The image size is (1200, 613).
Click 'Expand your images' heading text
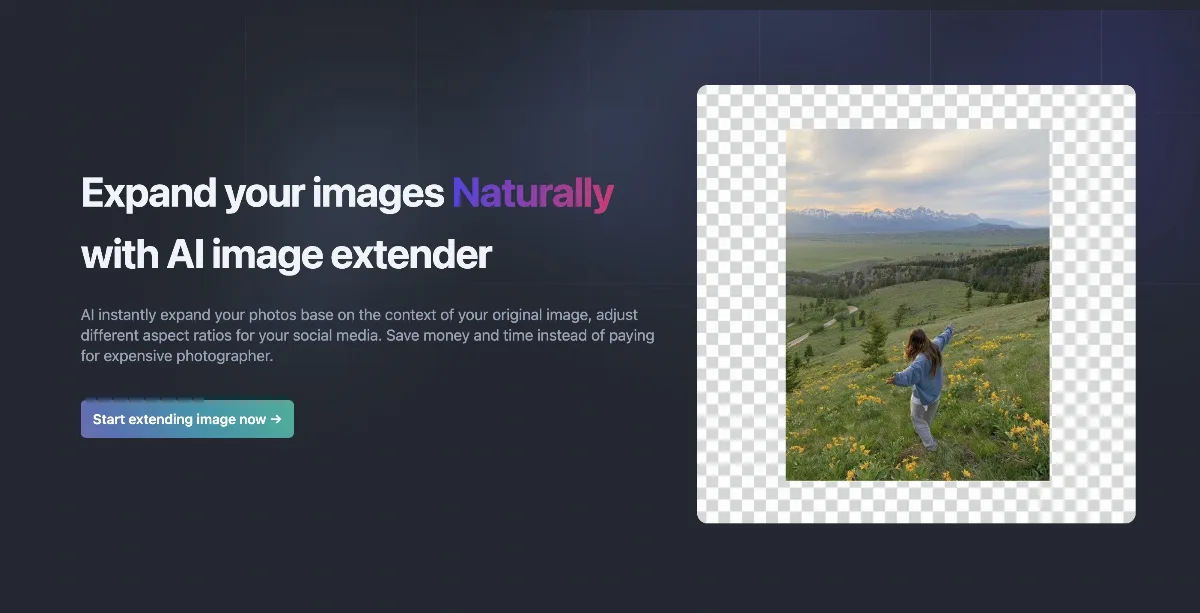point(262,193)
